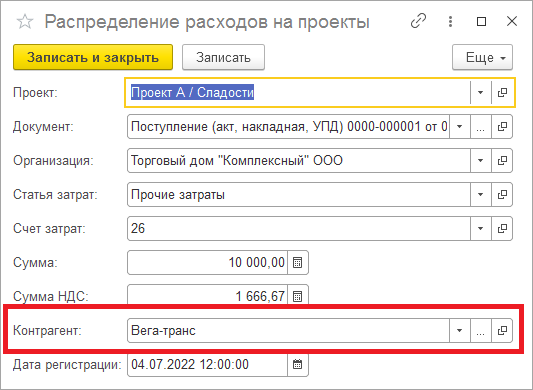Add form to favorites with star icon

(25, 22)
